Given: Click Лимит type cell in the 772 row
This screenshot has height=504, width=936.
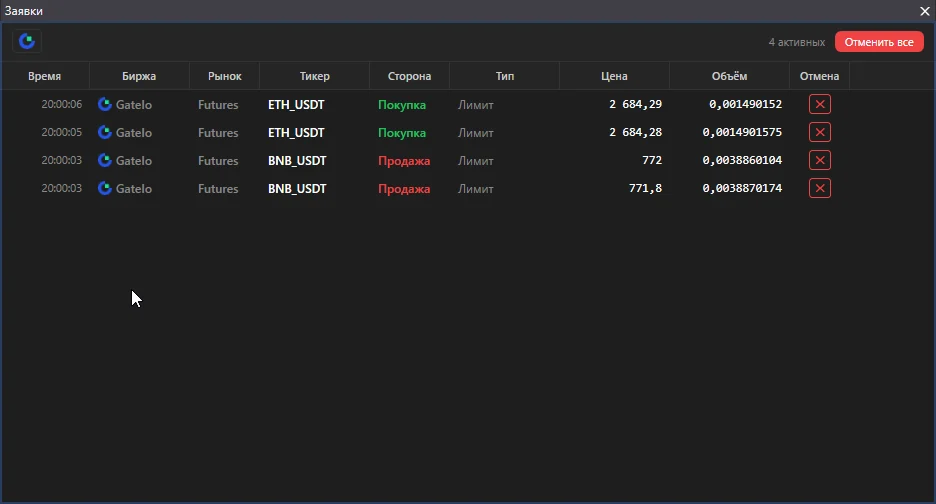Looking at the screenshot, I should 476,161.
